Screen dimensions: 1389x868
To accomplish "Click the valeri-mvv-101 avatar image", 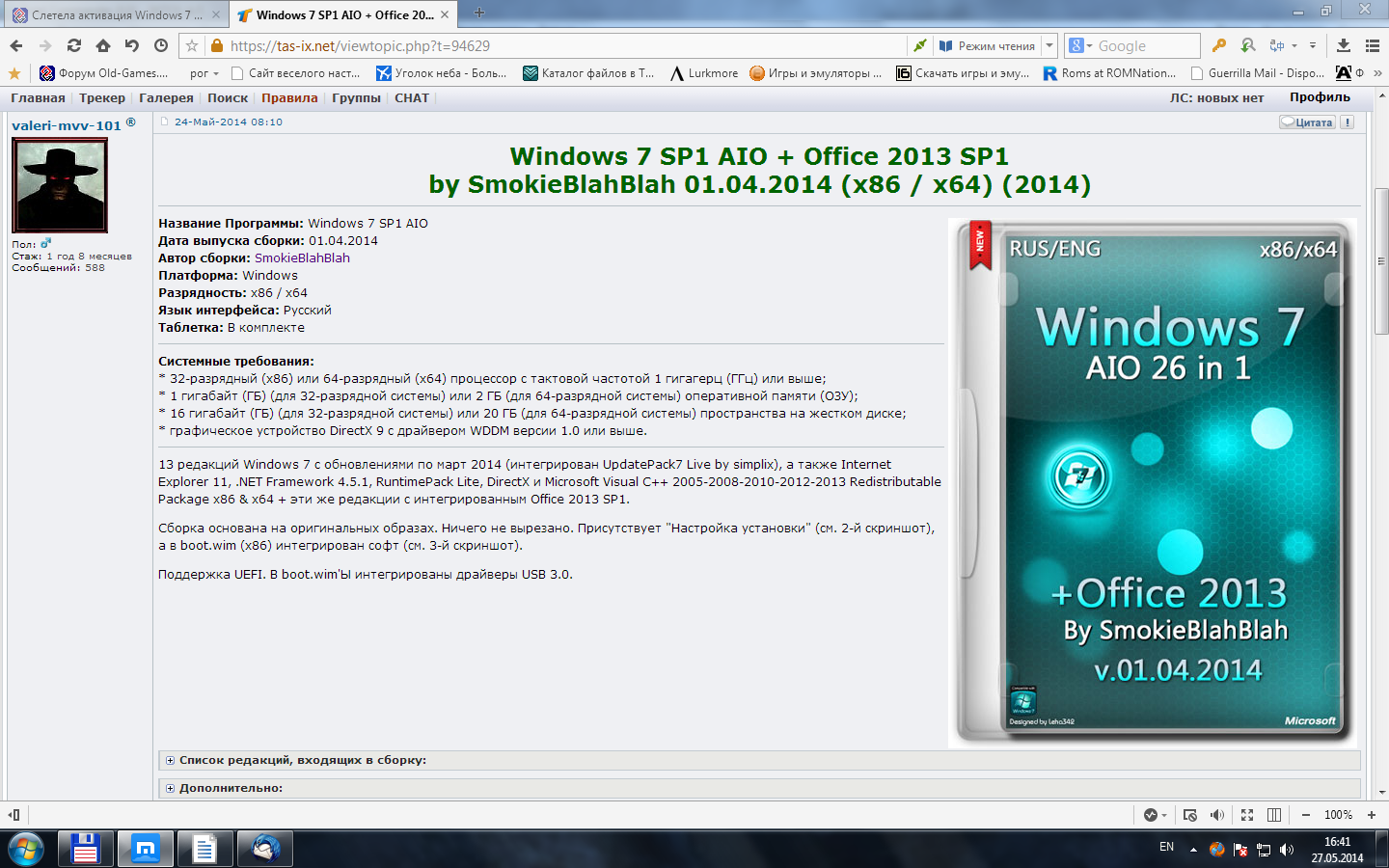I will [x=60, y=185].
